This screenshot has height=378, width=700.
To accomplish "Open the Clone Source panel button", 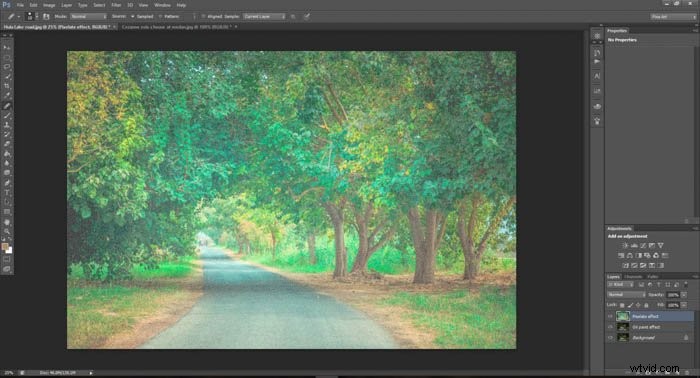I will point(45,17).
